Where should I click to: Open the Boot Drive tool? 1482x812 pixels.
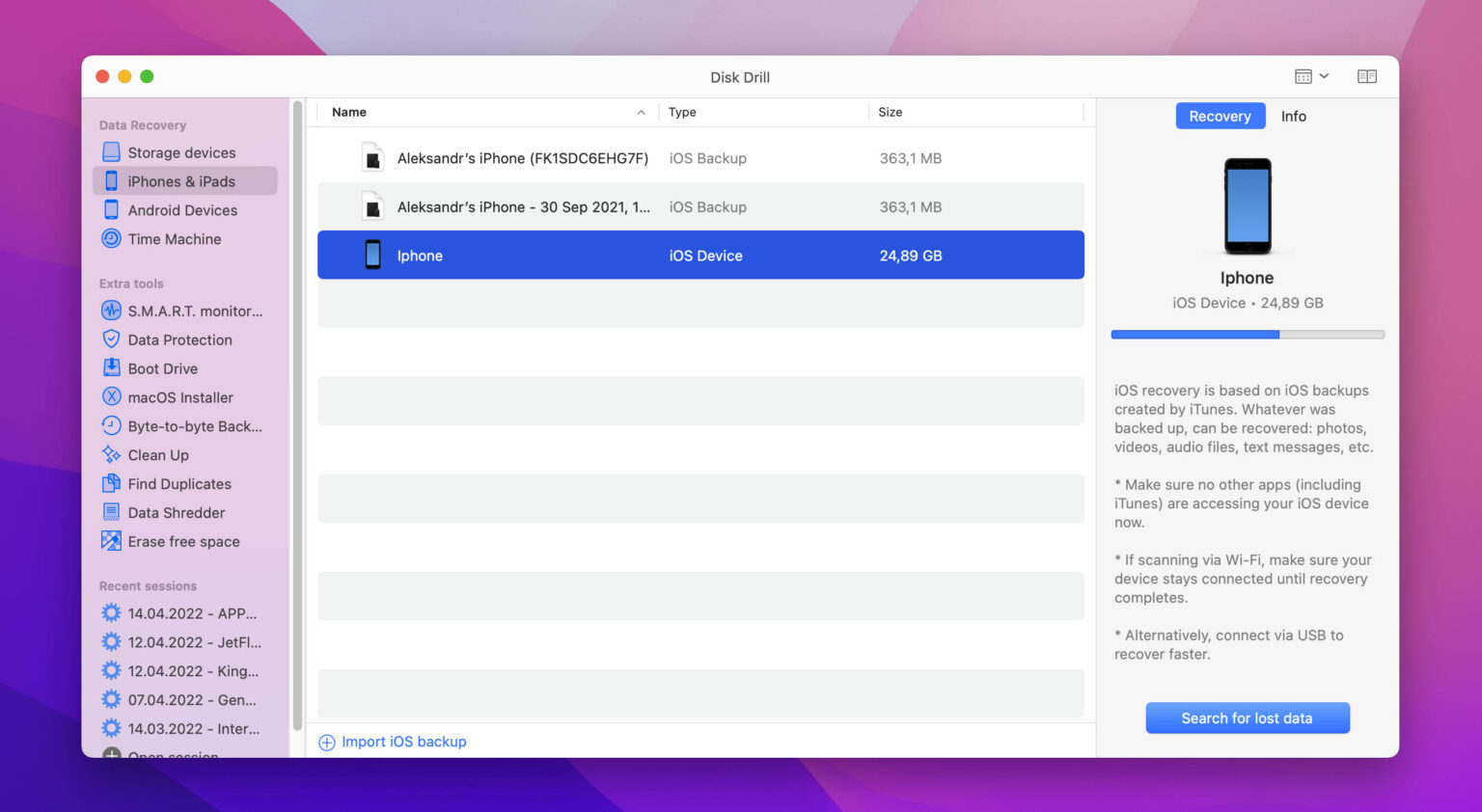point(162,368)
